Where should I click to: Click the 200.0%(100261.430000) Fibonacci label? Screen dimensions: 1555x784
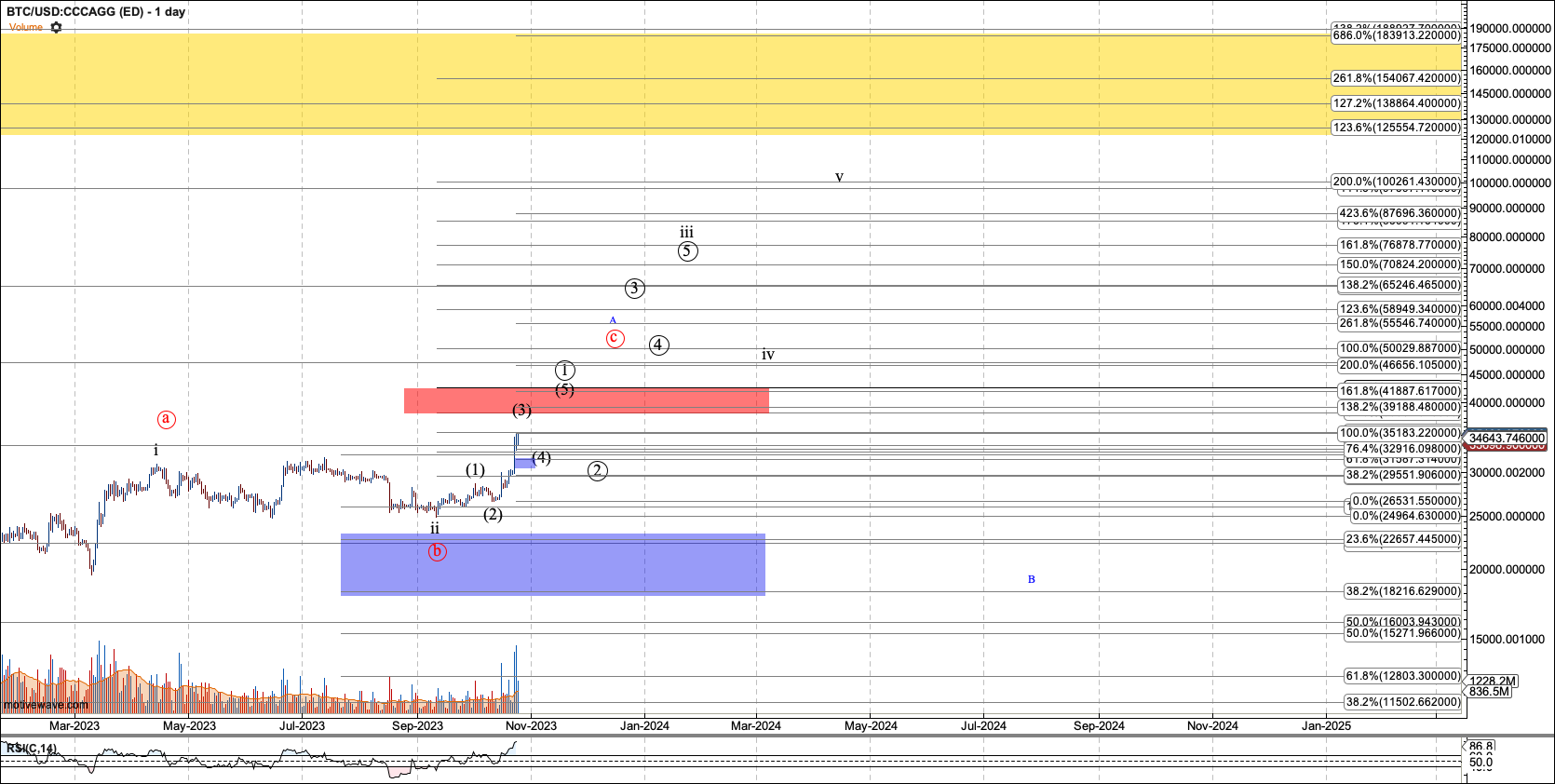pyautogui.click(x=1396, y=182)
